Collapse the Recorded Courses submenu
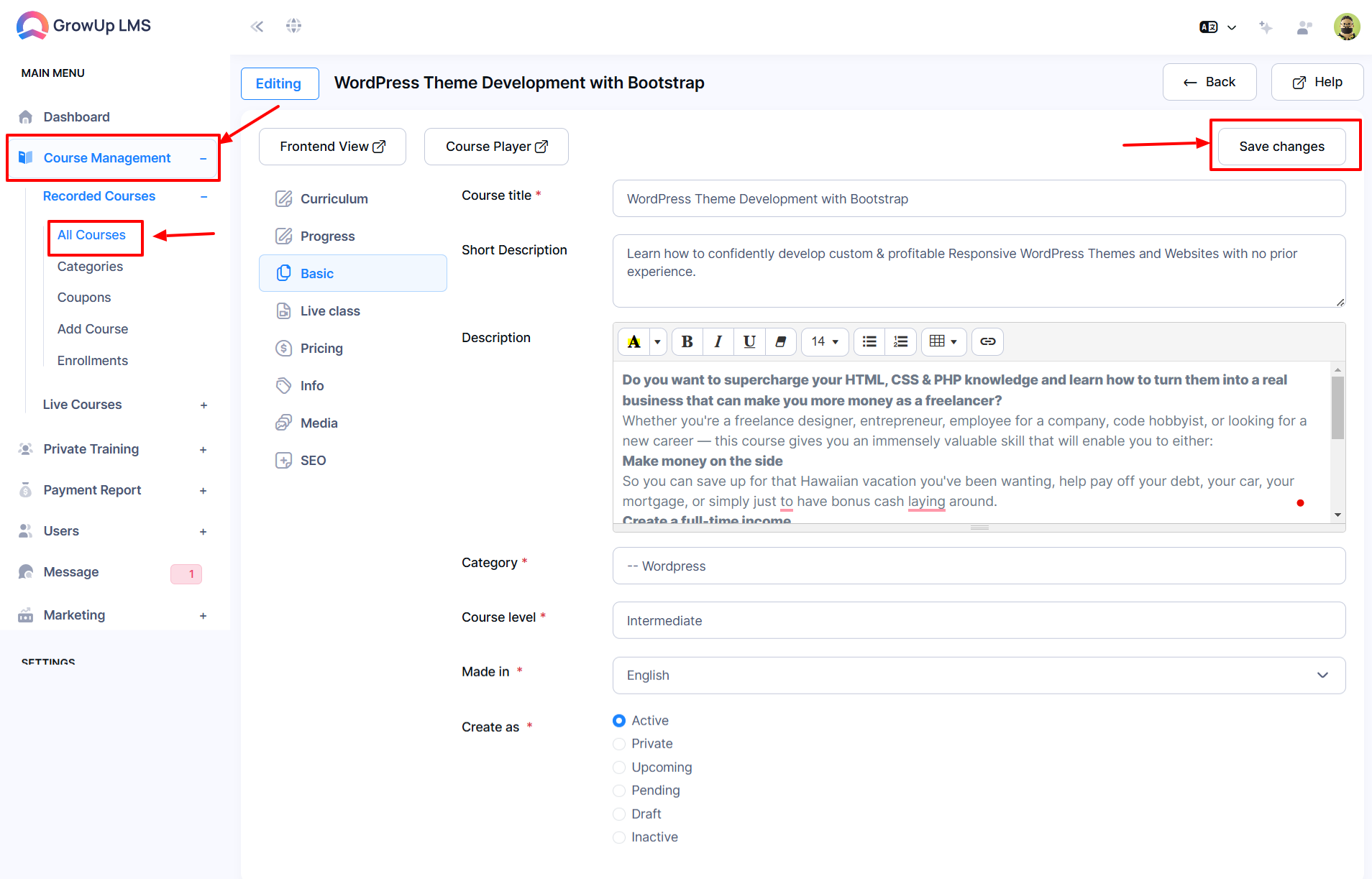Viewport: 1372px width, 879px height. 204,197
